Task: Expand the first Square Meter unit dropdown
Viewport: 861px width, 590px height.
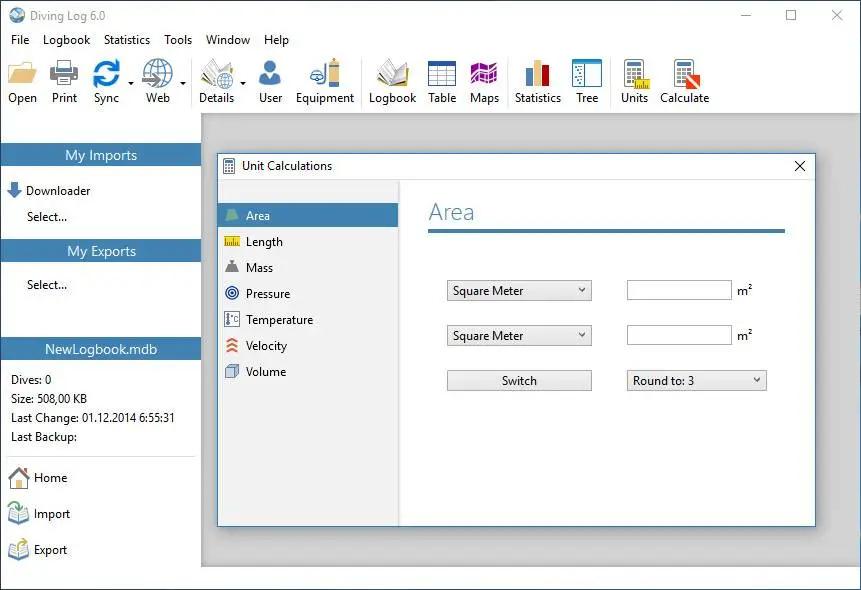Action: pos(519,291)
